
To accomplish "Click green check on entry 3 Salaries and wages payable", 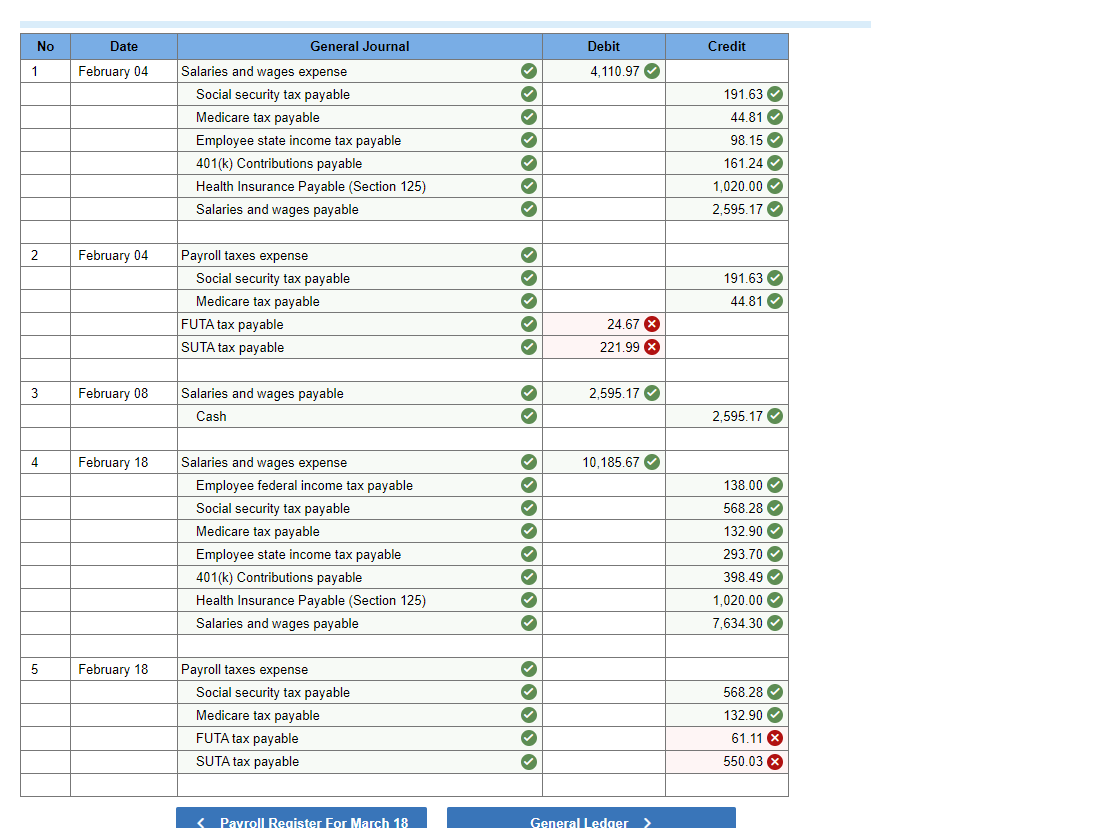I will 529,393.
